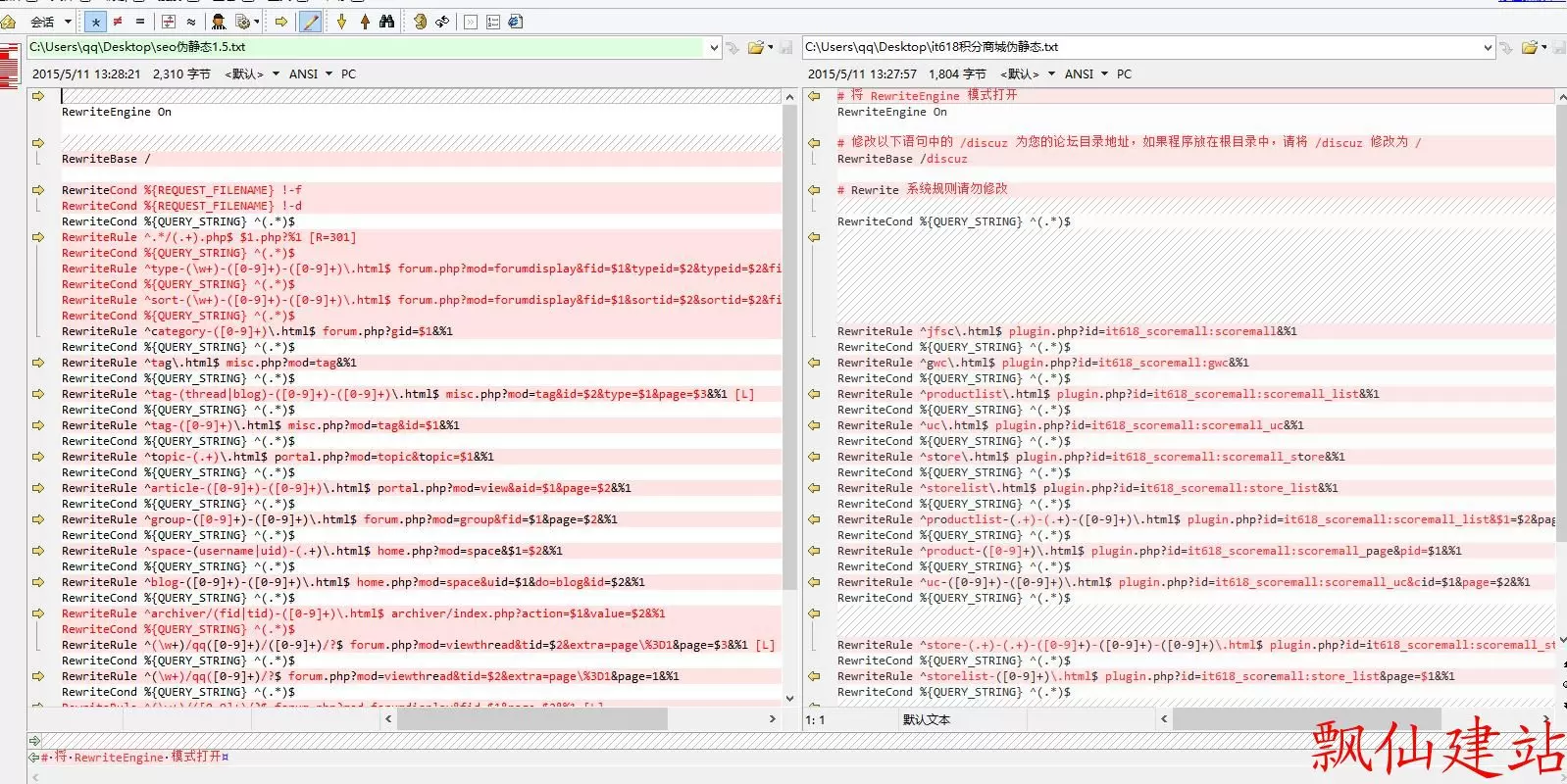Click the right '1,804 字节' file size text
This screenshot has width=1567, height=784.
957,74
